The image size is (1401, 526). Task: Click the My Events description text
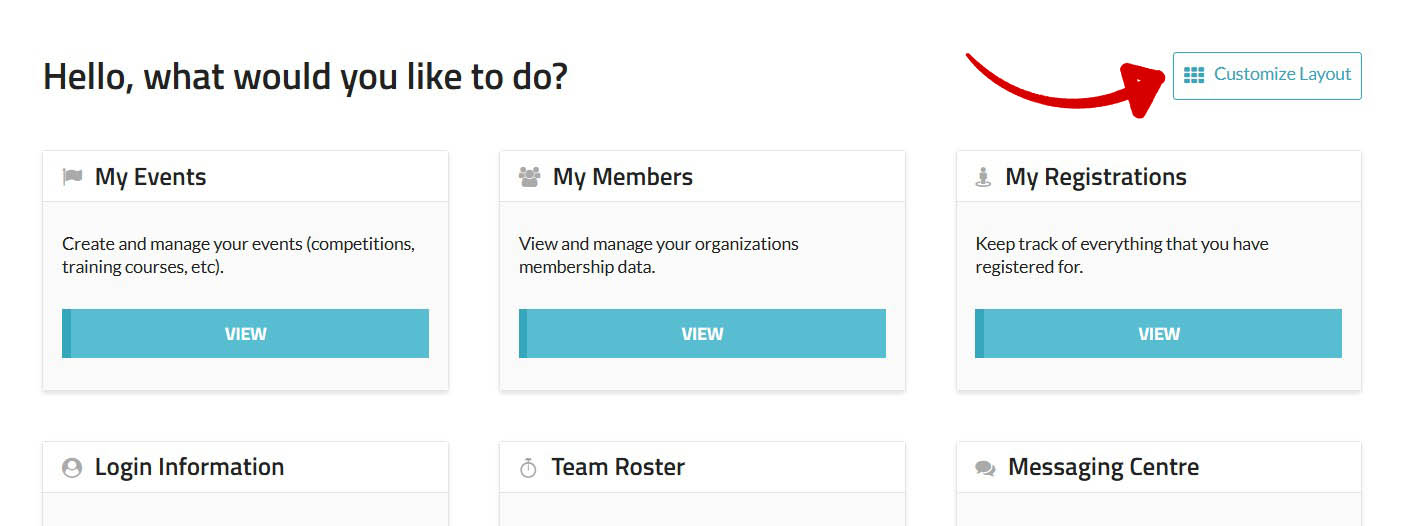238,255
